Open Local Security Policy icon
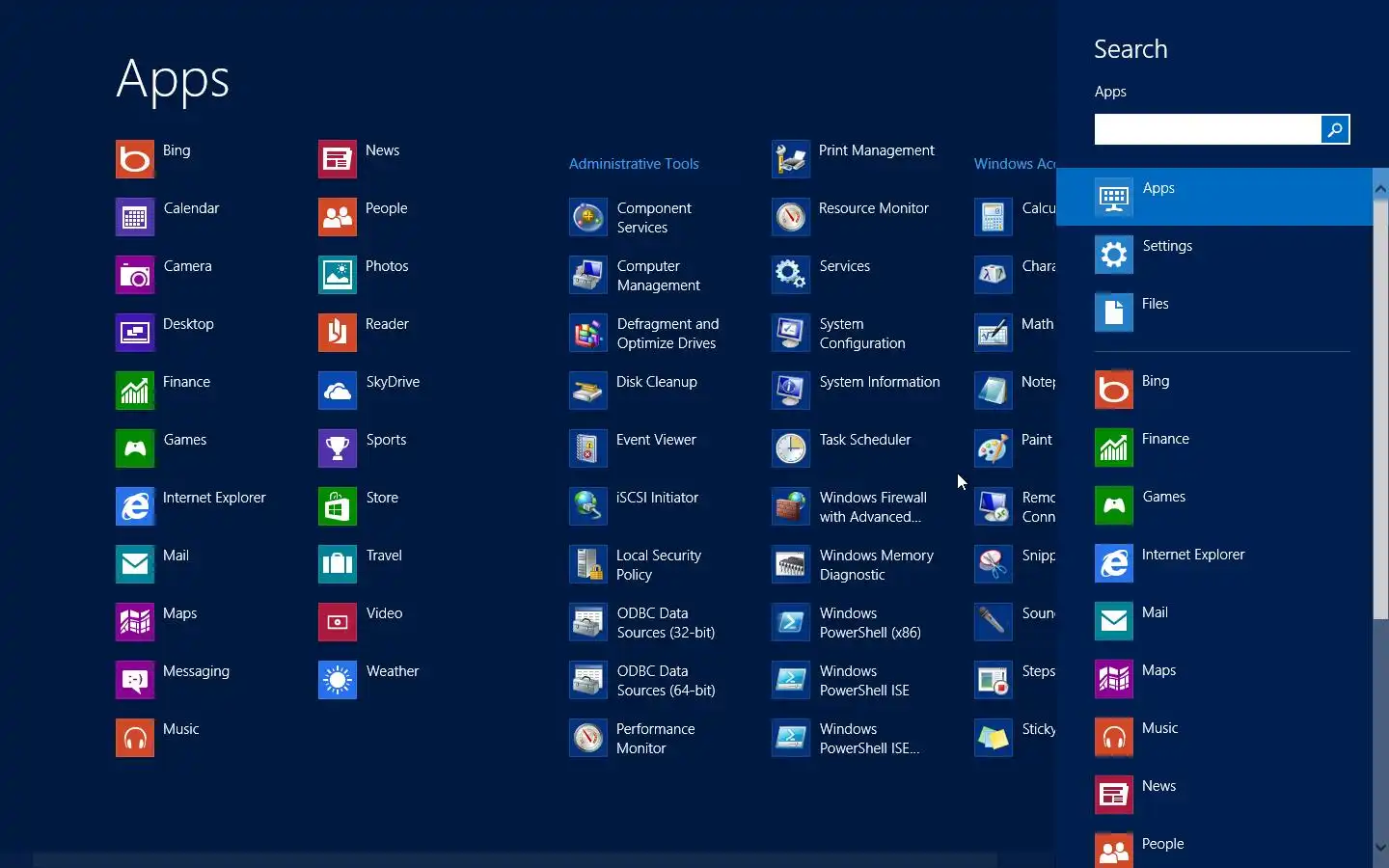The height and width of the screenshot is (868, 1389). pyautogui.click(x=588, y=564)
